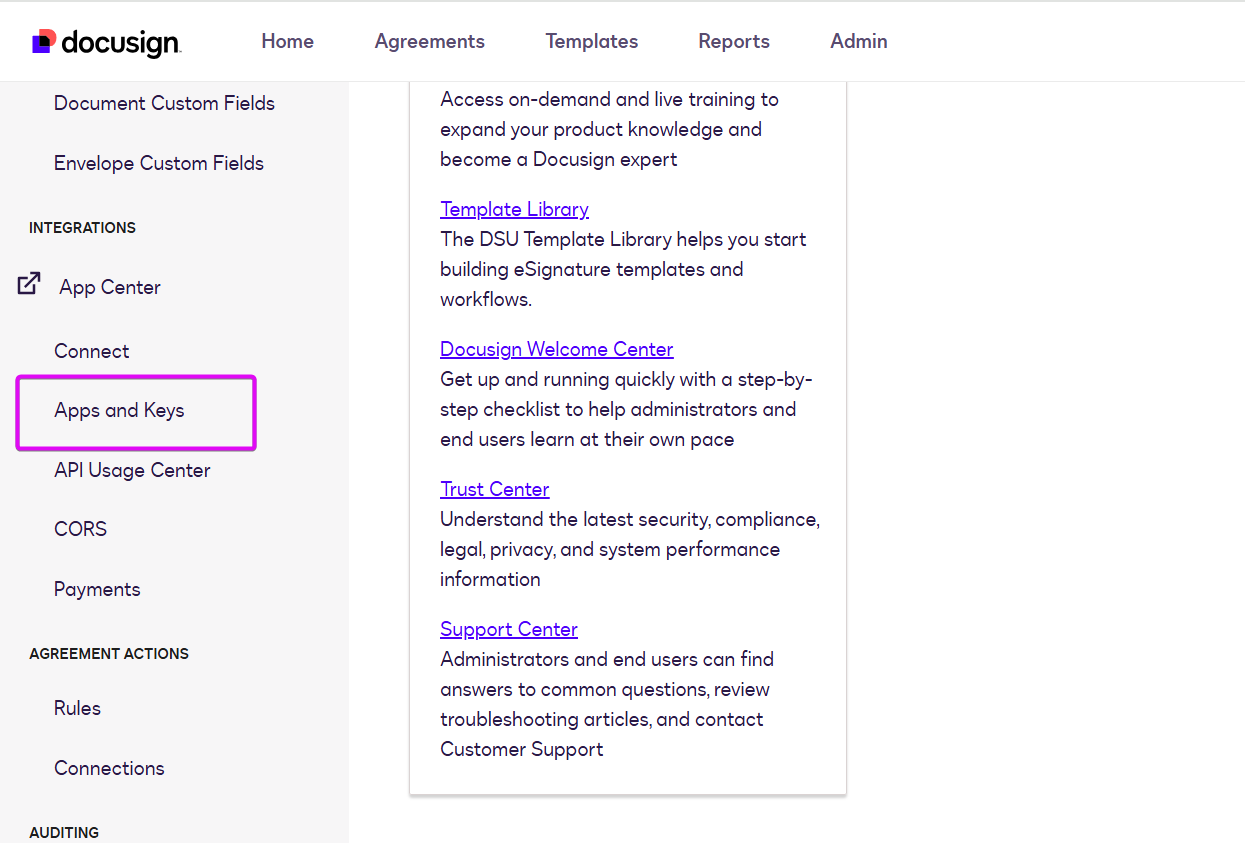Open the Support Center link

click(x=508, y=629)
